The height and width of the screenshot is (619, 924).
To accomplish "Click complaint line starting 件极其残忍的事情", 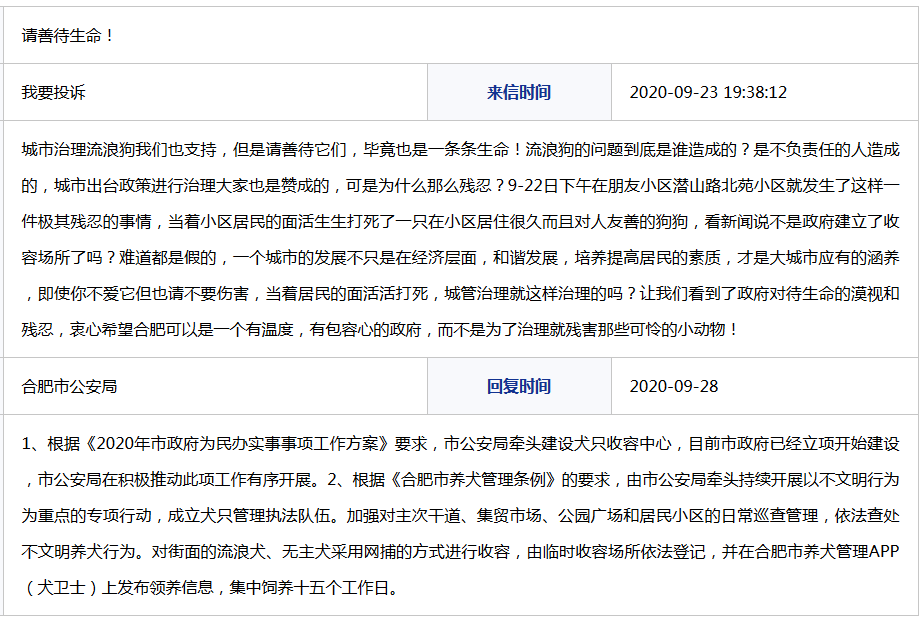I will [460, 222].
